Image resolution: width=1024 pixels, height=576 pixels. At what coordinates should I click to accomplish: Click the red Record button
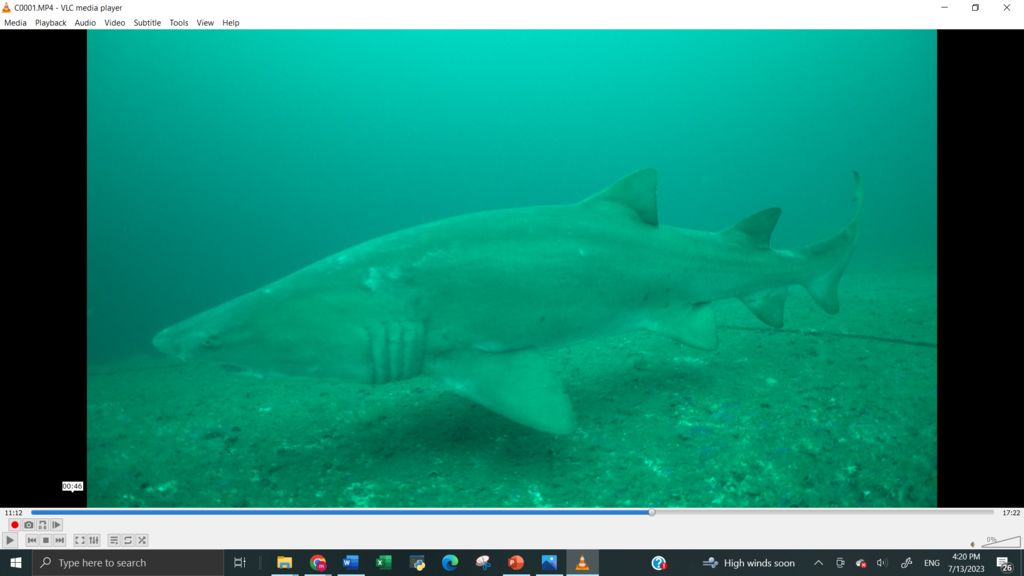(14, 525)
